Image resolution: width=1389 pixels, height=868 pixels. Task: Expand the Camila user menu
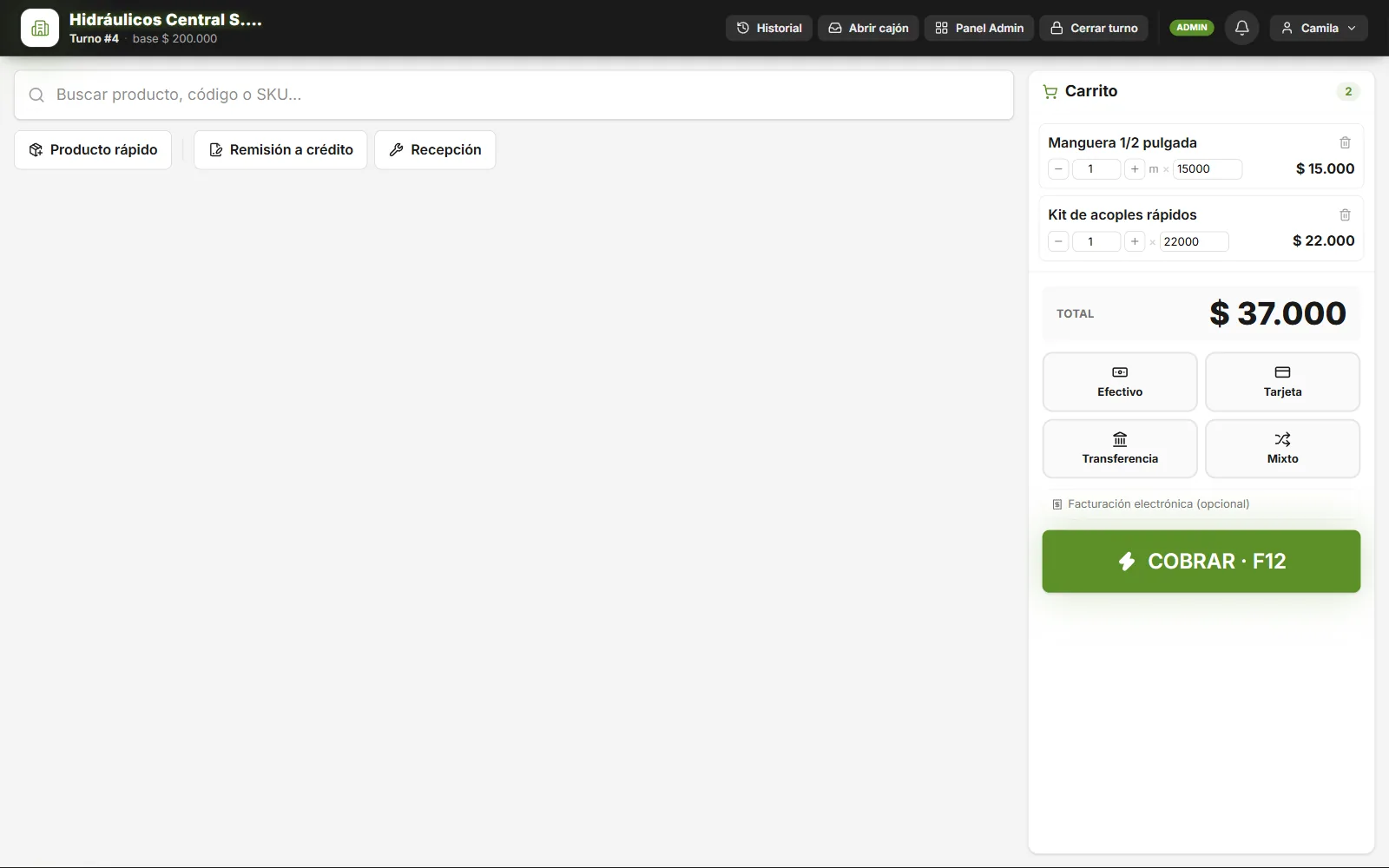(1319, 28)
